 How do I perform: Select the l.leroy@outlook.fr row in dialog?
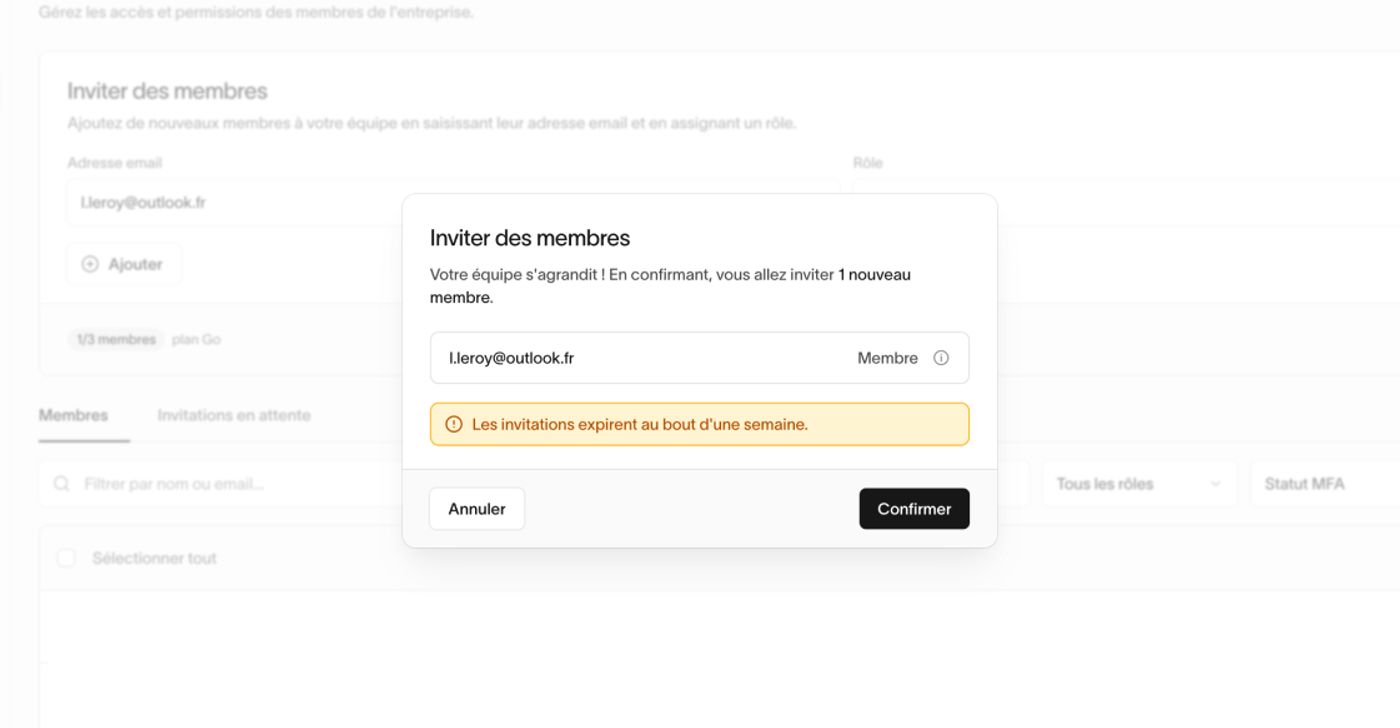[700, 358]
